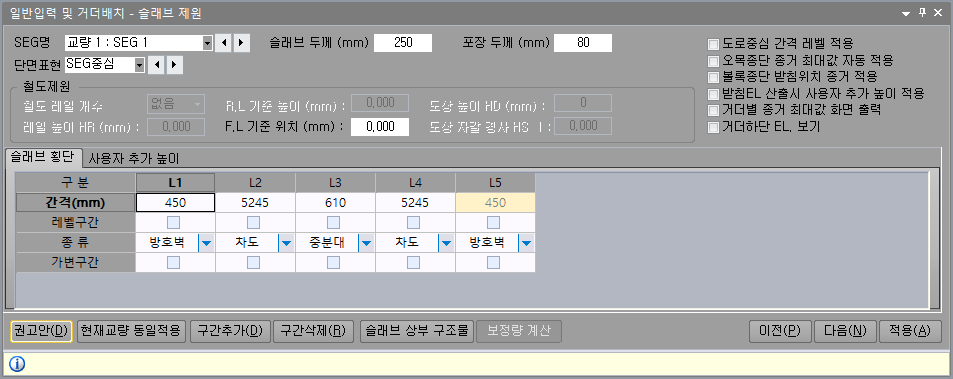The image size is (953, 379).
Task: Select L5 간격 cell 450
Action: point(495,202)
